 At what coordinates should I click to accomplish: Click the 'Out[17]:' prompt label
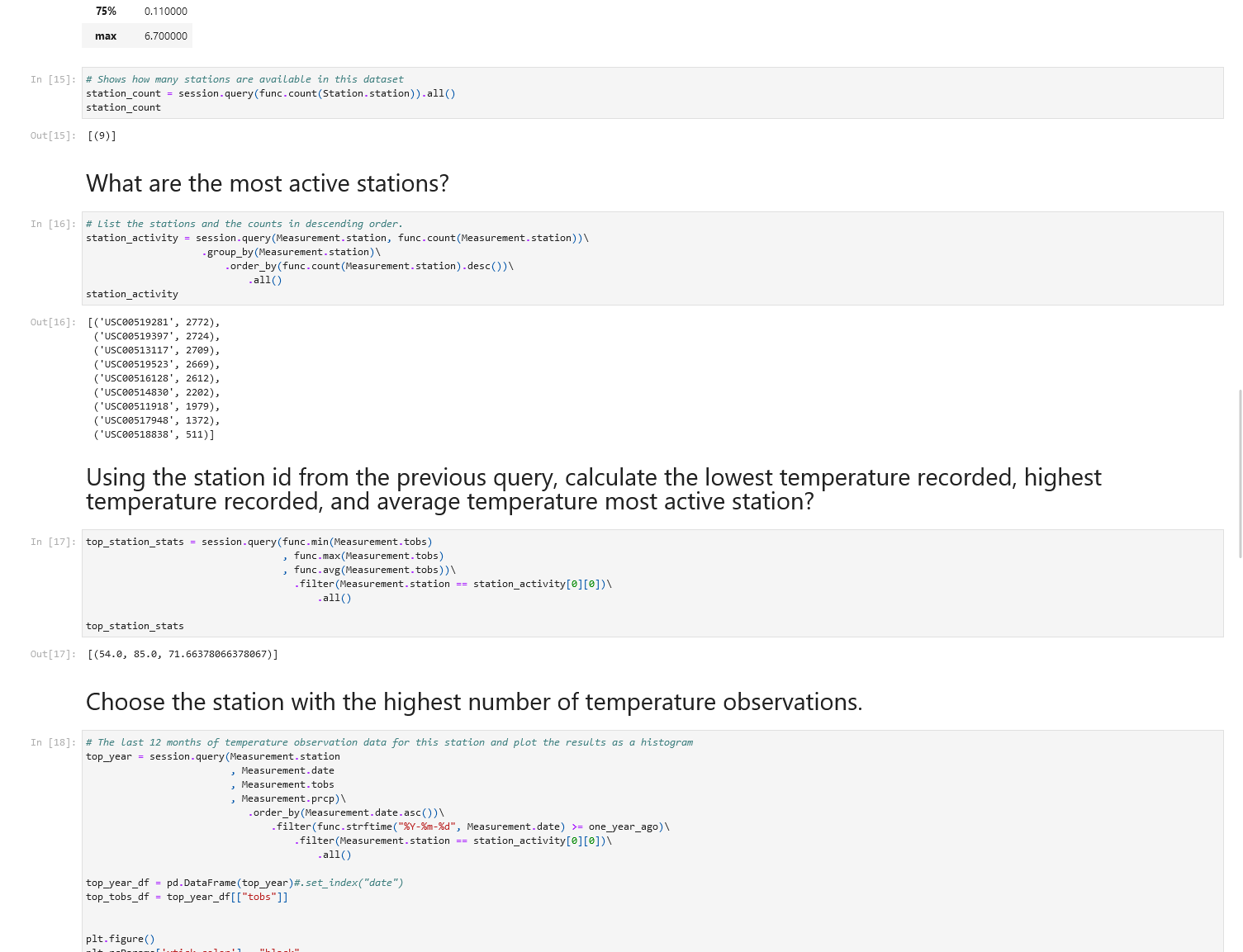pos(53,654)
